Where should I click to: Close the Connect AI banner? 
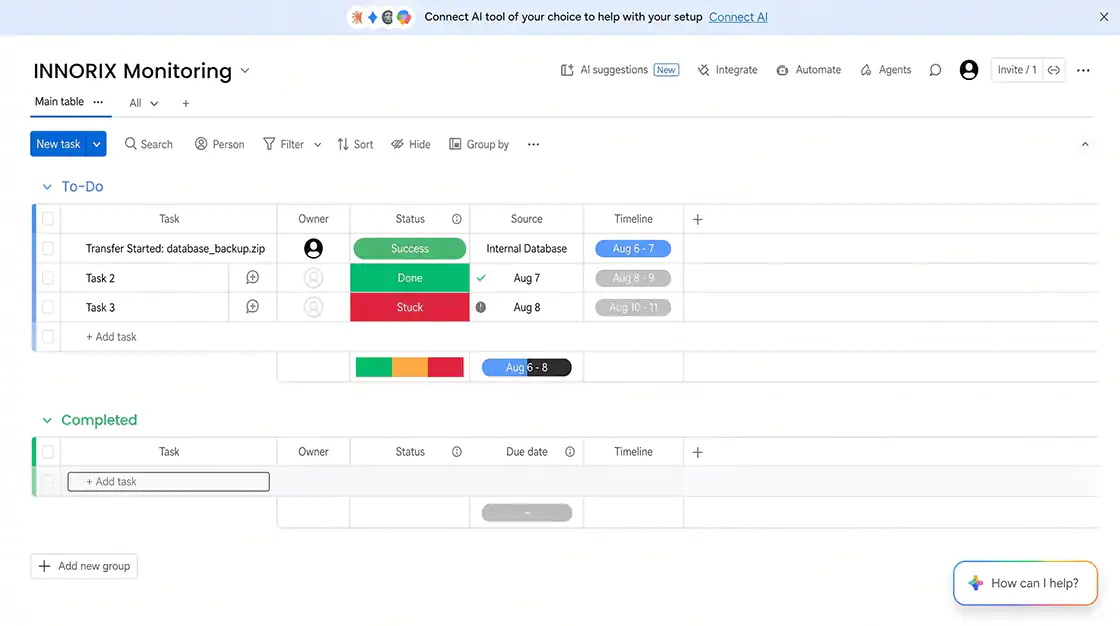(1104, 17)
